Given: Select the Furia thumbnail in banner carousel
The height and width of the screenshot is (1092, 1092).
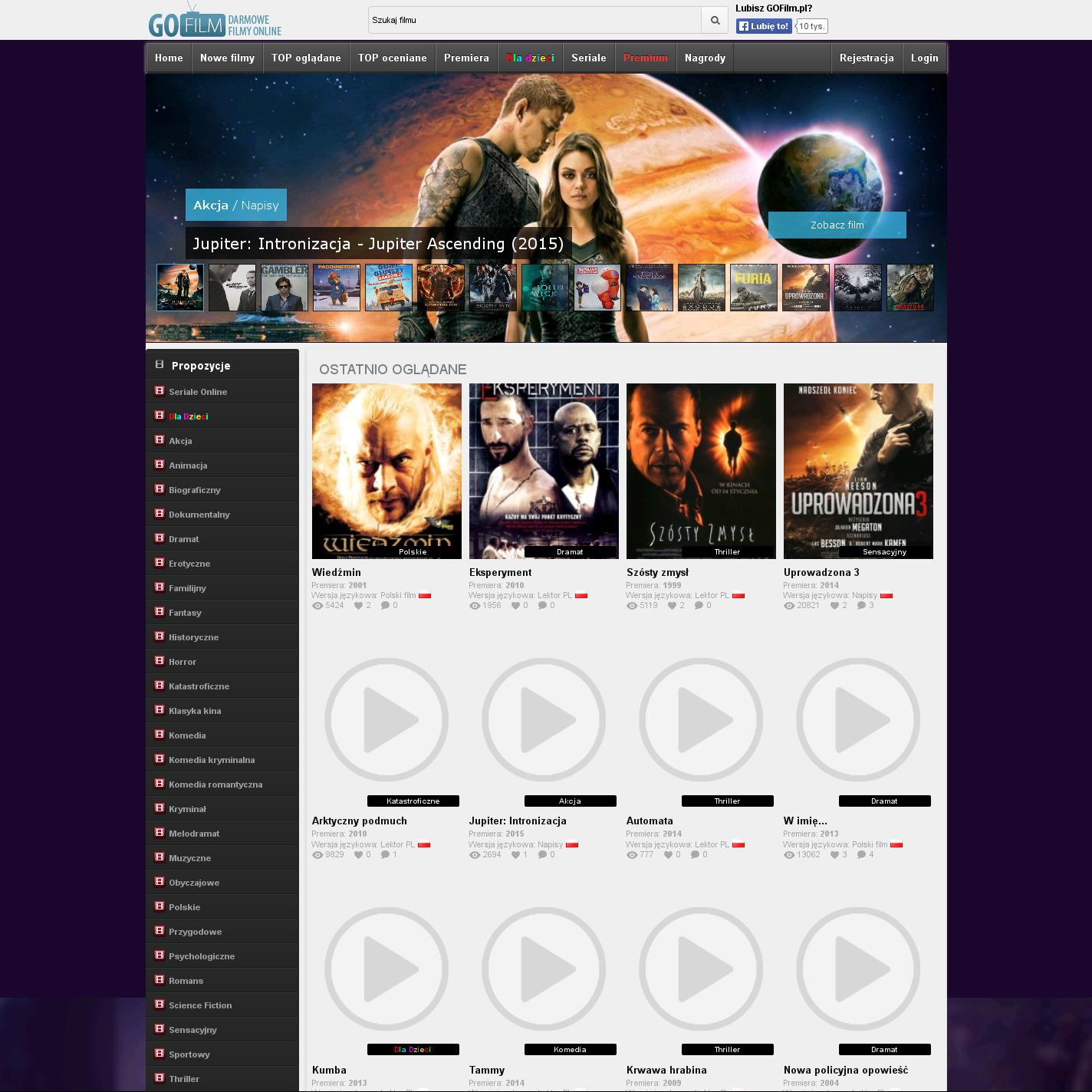Looking at the screenshot, I should (x=753, y=288).
